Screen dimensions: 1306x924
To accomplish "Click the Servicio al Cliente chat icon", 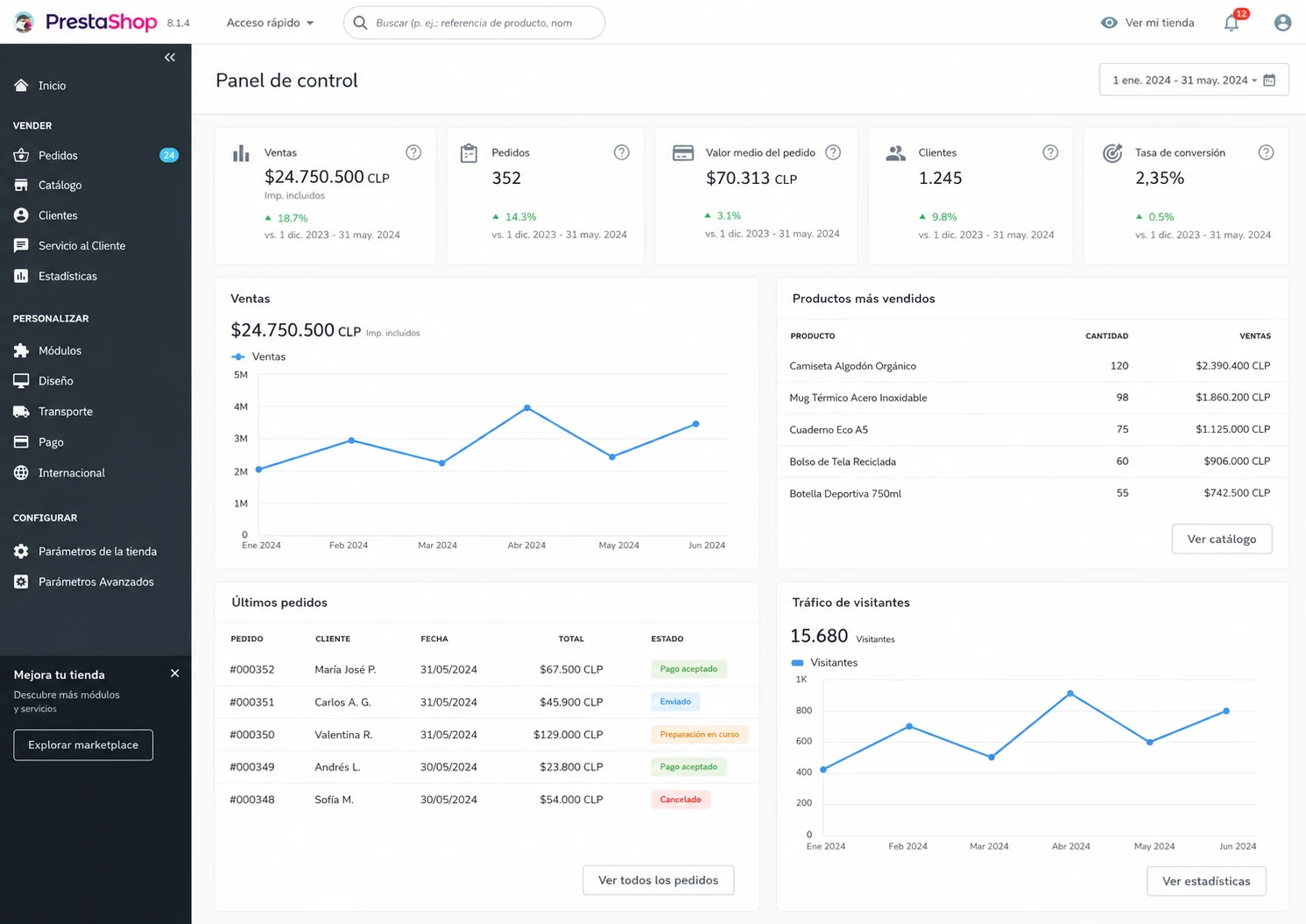I will point(21,245).
